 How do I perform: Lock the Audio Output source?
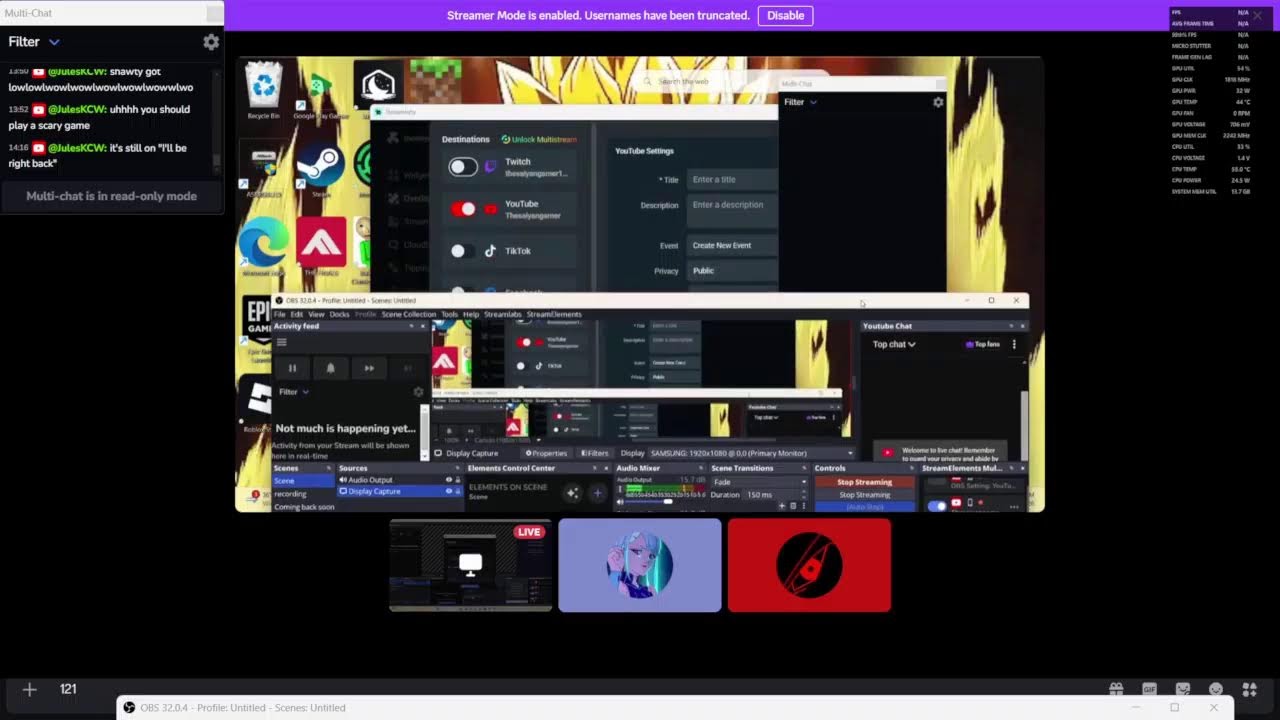coord(458,480)
